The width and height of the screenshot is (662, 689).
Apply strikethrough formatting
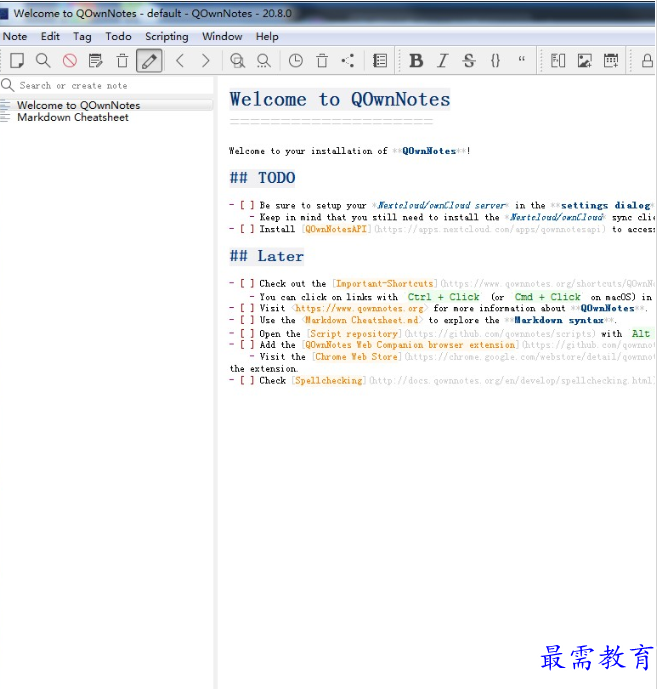[469, 61]
